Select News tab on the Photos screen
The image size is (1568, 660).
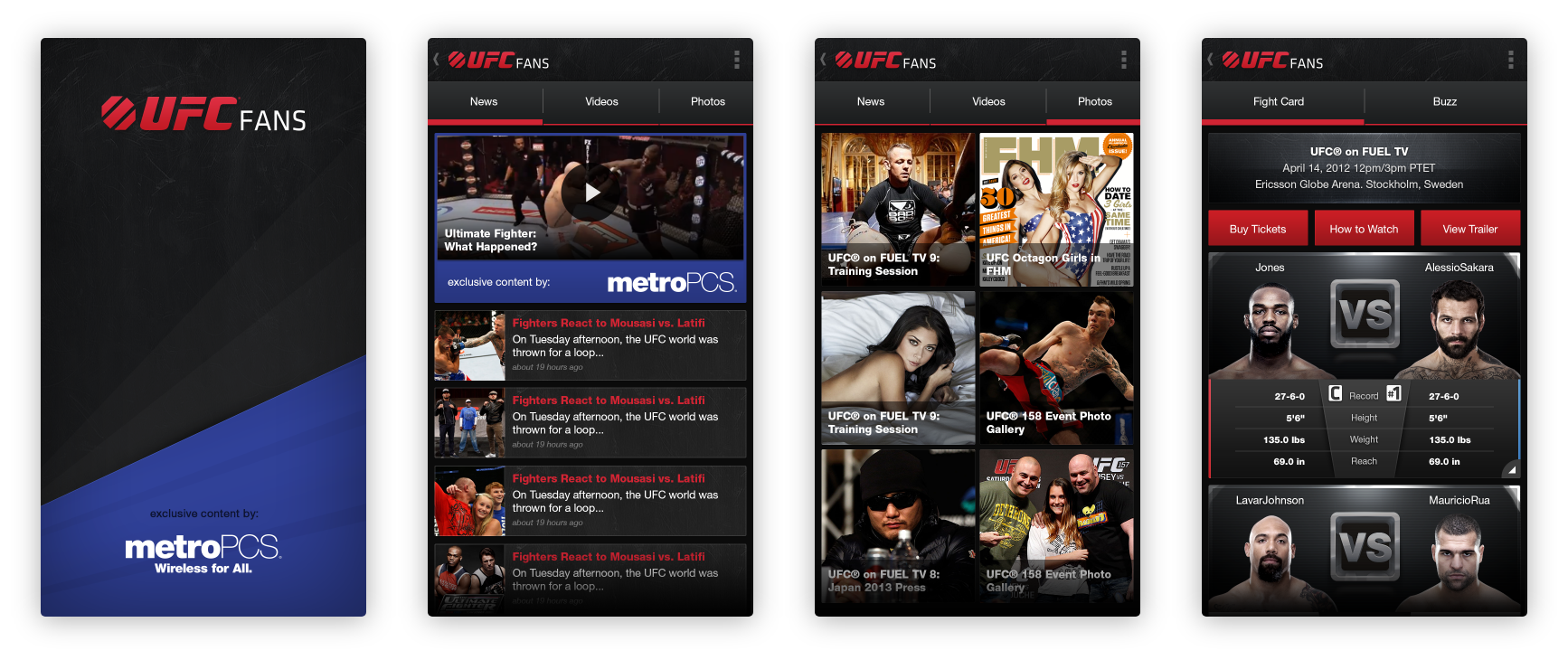click(872, 102)
